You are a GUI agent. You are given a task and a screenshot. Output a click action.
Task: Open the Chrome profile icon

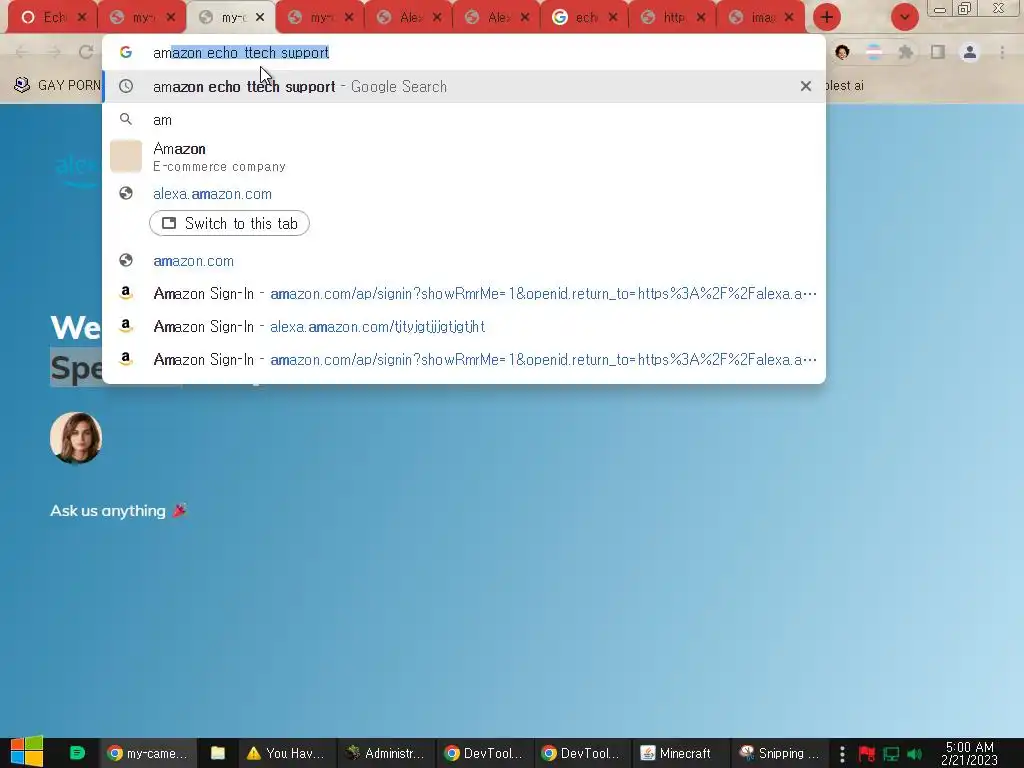pyautogui.click(x=970, y=52)
